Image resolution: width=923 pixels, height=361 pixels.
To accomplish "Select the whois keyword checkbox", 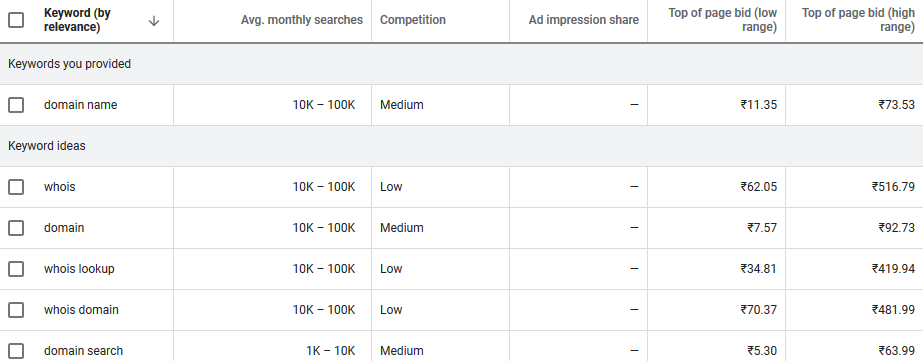I will [16, 187].
